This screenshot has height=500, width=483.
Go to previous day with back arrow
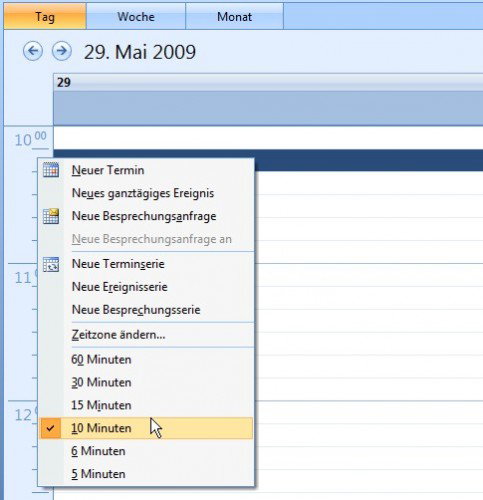pyautogui.click(x=33, y=51)
